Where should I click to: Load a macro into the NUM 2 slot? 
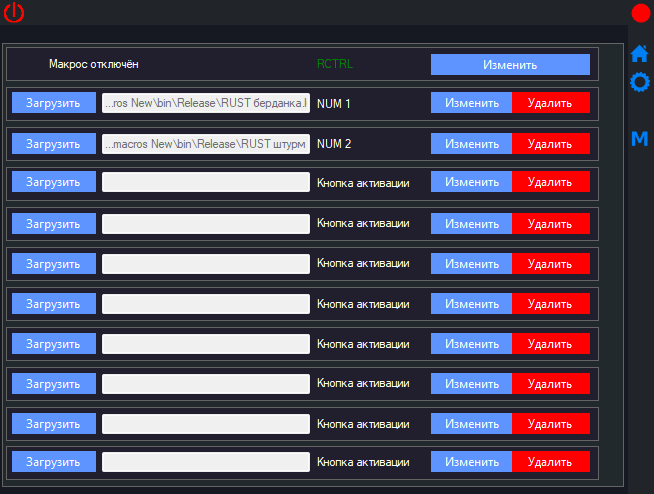click(x=54, y=144)
